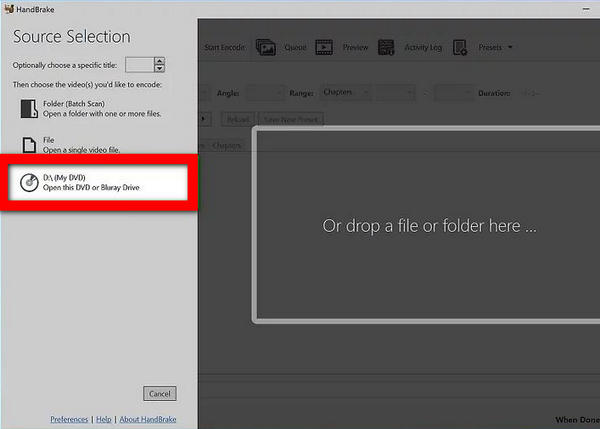Focus the specific title input box
The height and width of the screenshot is (429, 600).
(140, 65)
